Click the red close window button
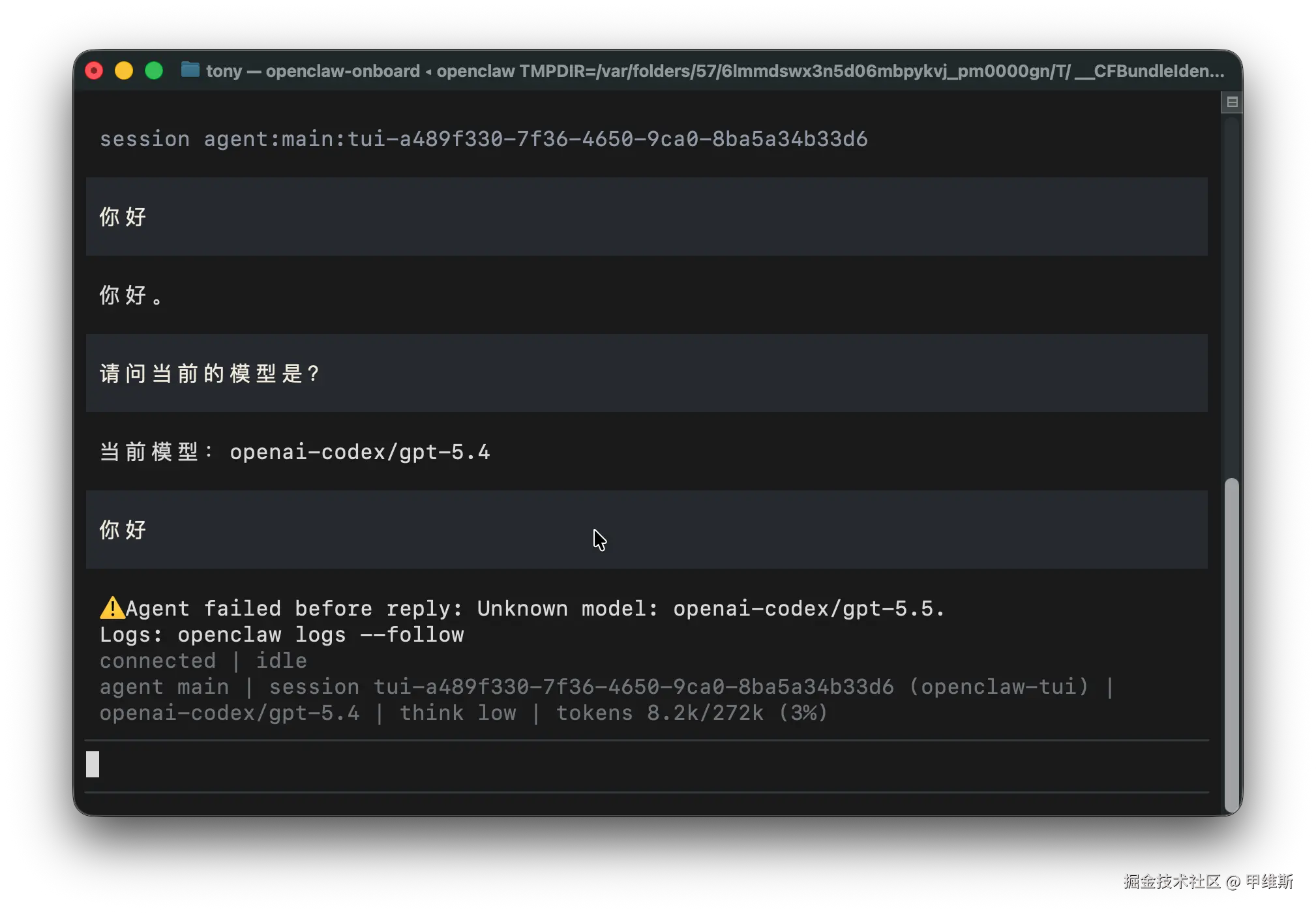Viewport: 1316px width, 913px height. coord(94,70)
